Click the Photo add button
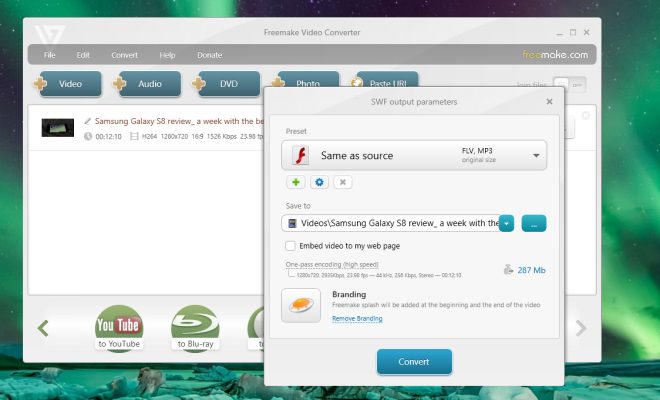Screen dimensions: 660x400 coord(305,80)
